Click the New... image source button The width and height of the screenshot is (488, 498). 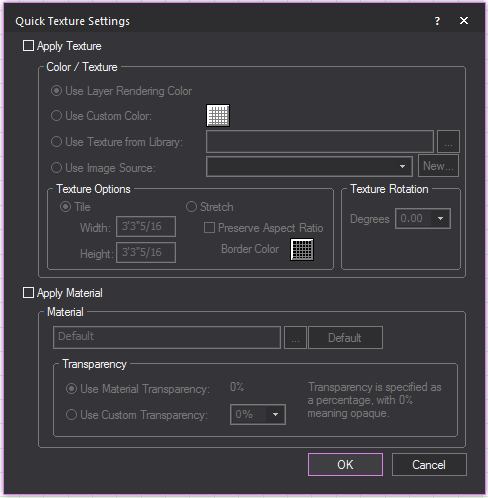coord(438,166)
